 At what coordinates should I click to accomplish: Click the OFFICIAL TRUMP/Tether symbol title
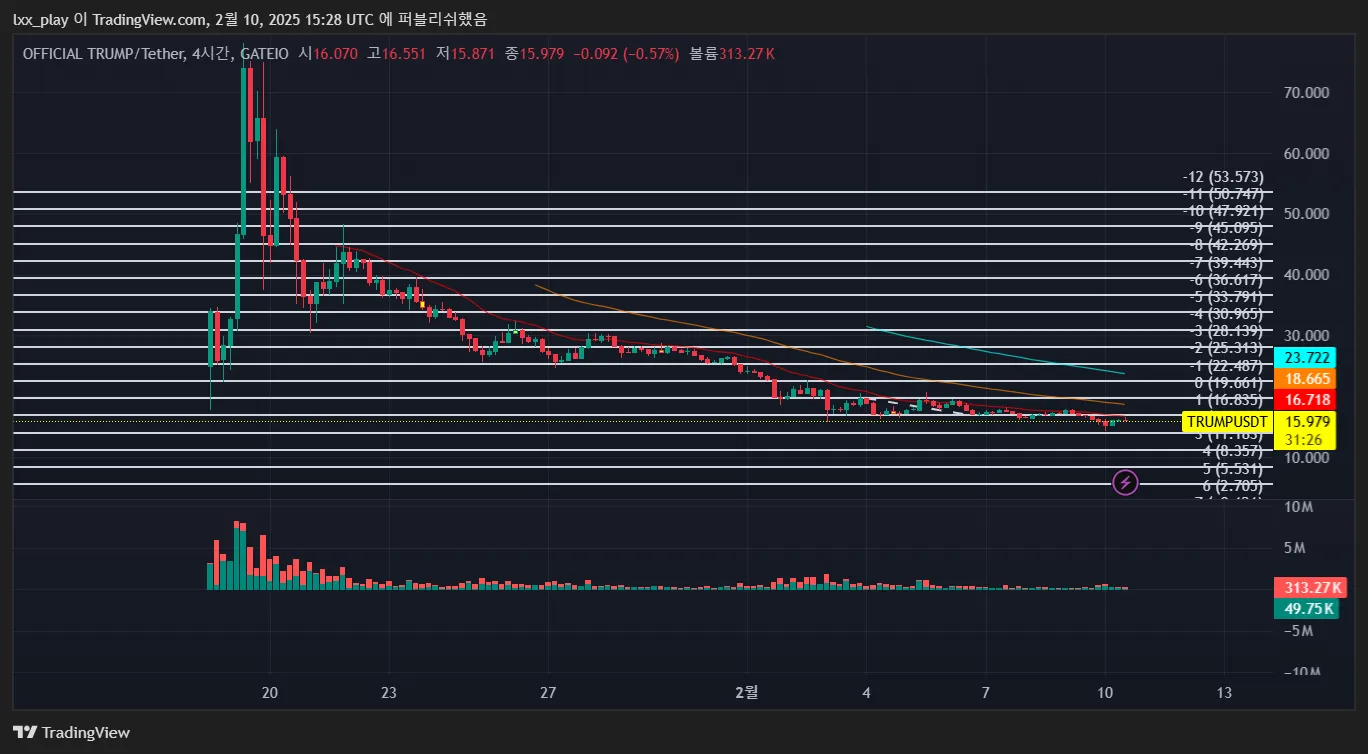point(103,53)
